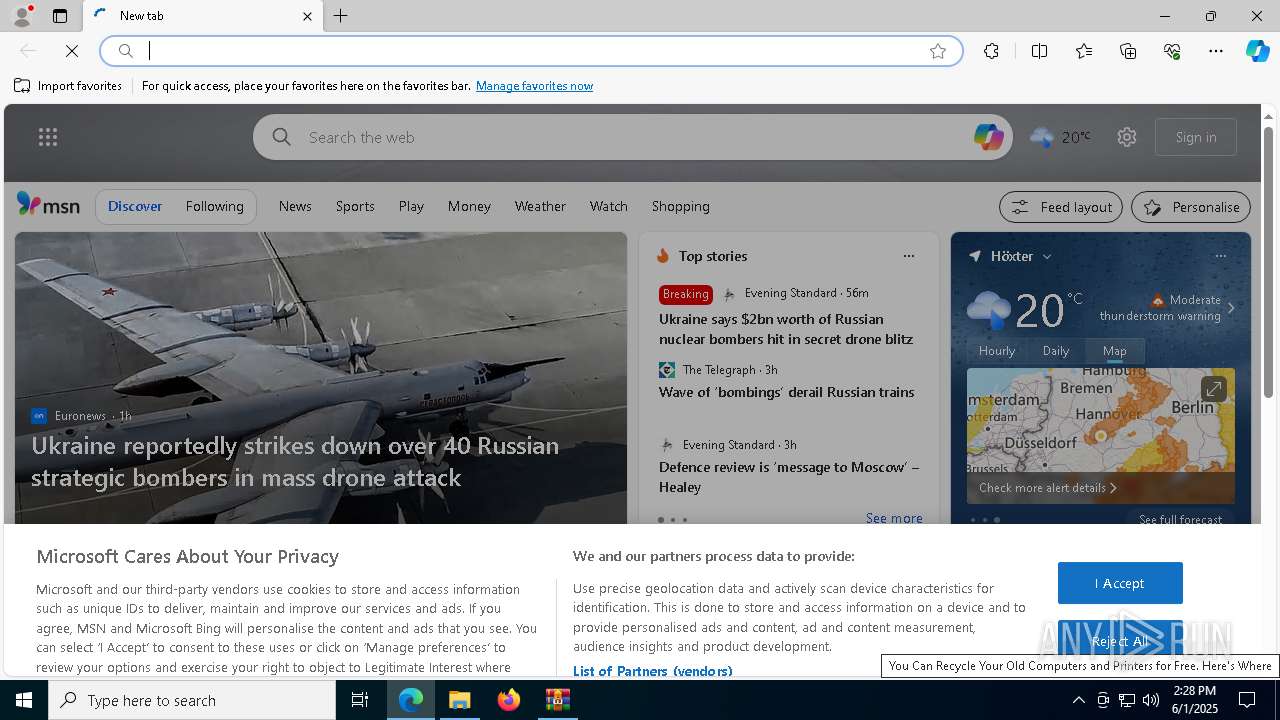This screenshot has height=720, width=1280.
Task: Expand Höxter location dropdown
Action: [1047, 257]
